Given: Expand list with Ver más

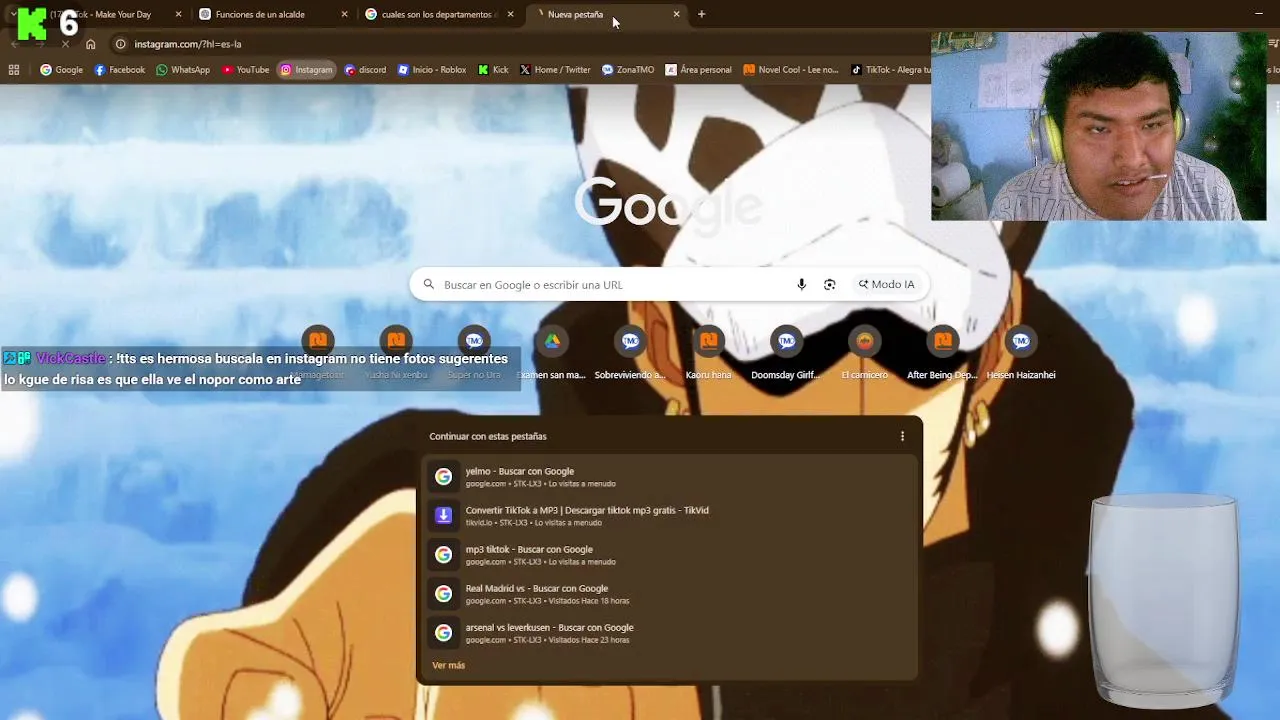Looking at the screenshot, I should click(448, 665).
